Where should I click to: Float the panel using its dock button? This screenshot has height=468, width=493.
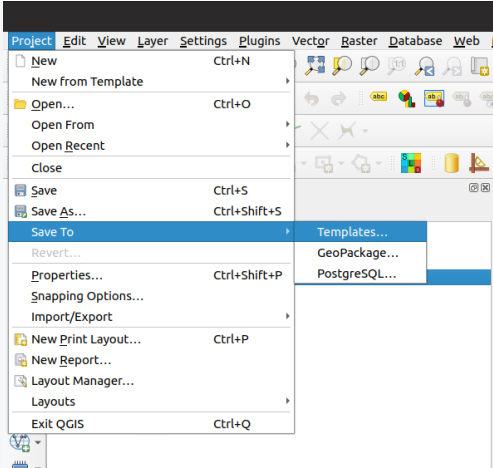pyautogui.click(x=473, y=188)
